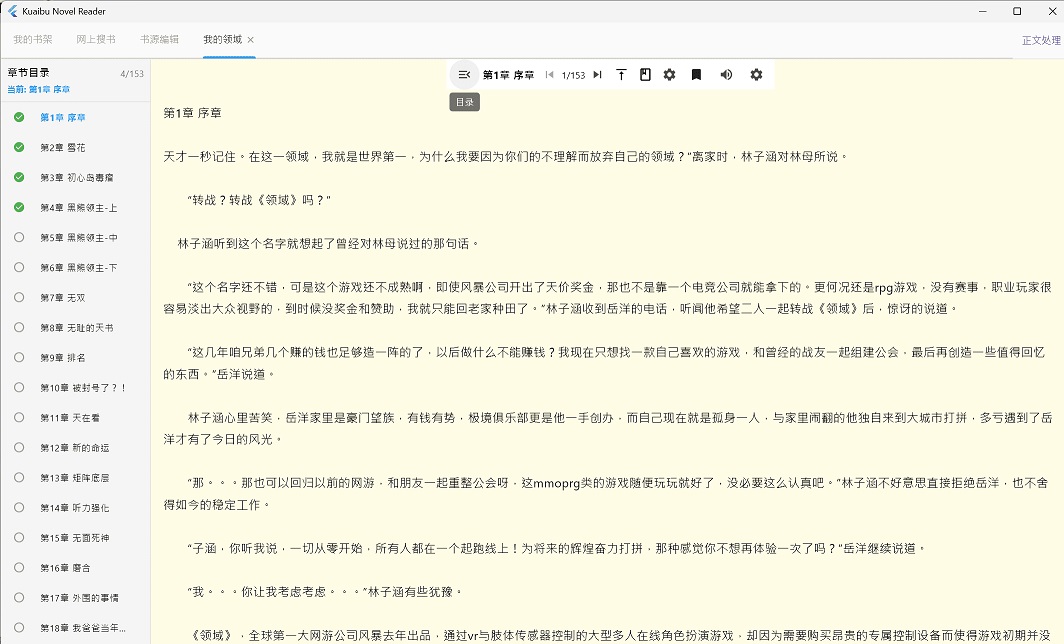Screen dimensions: 1064x644
Task: Check the circle beside 第10章 被封号了
Action: tap(19, 387)
